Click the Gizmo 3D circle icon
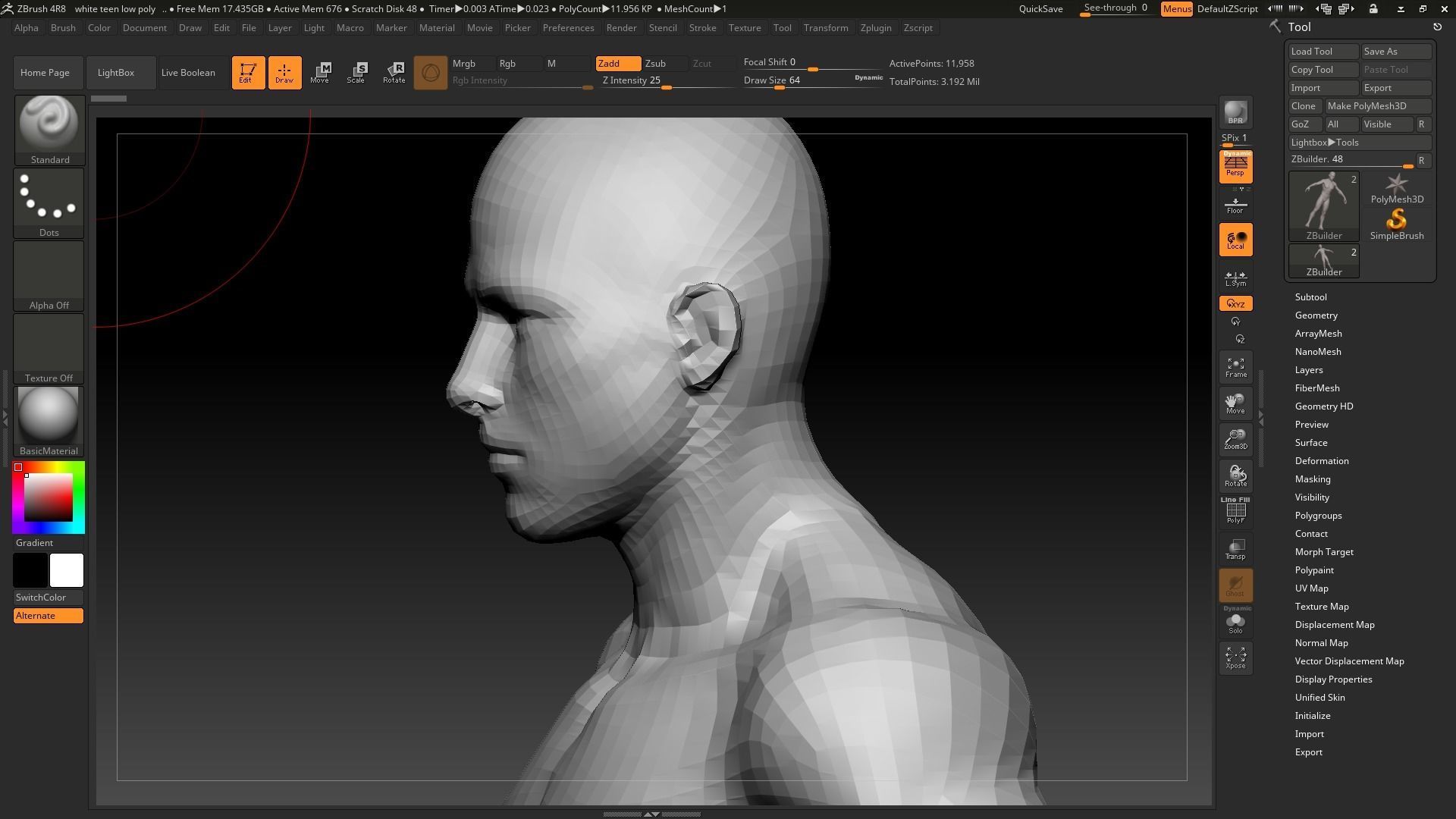The width and height of the screenshot is (1456, 819). [x=430, y=73]
